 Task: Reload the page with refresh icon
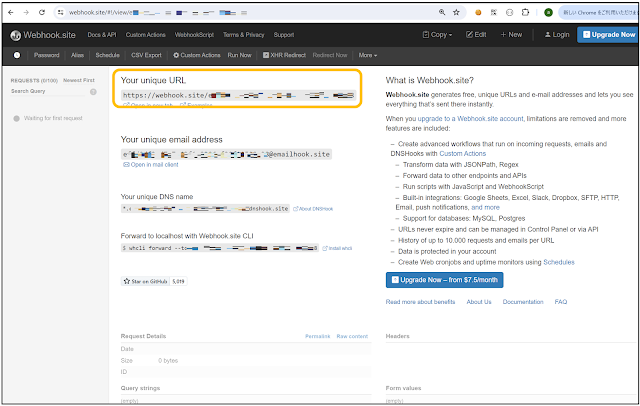pyautogui.click(x=42, y=13)
